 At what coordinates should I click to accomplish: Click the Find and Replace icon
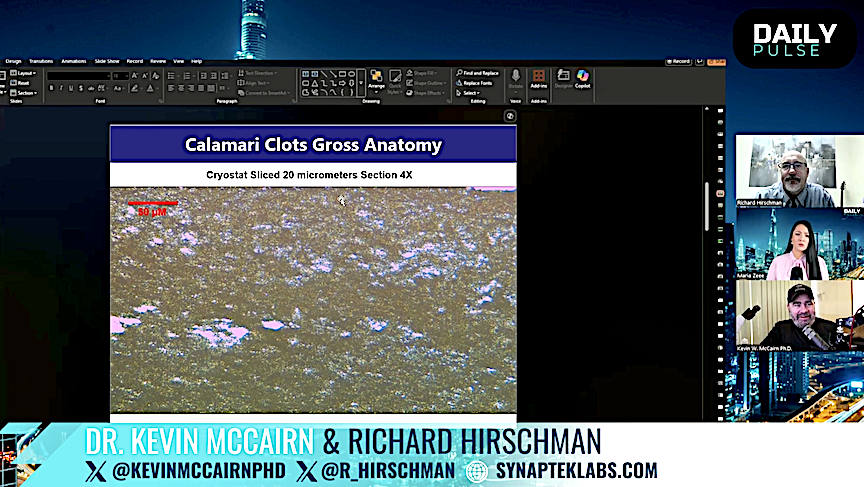coord(476,73)
